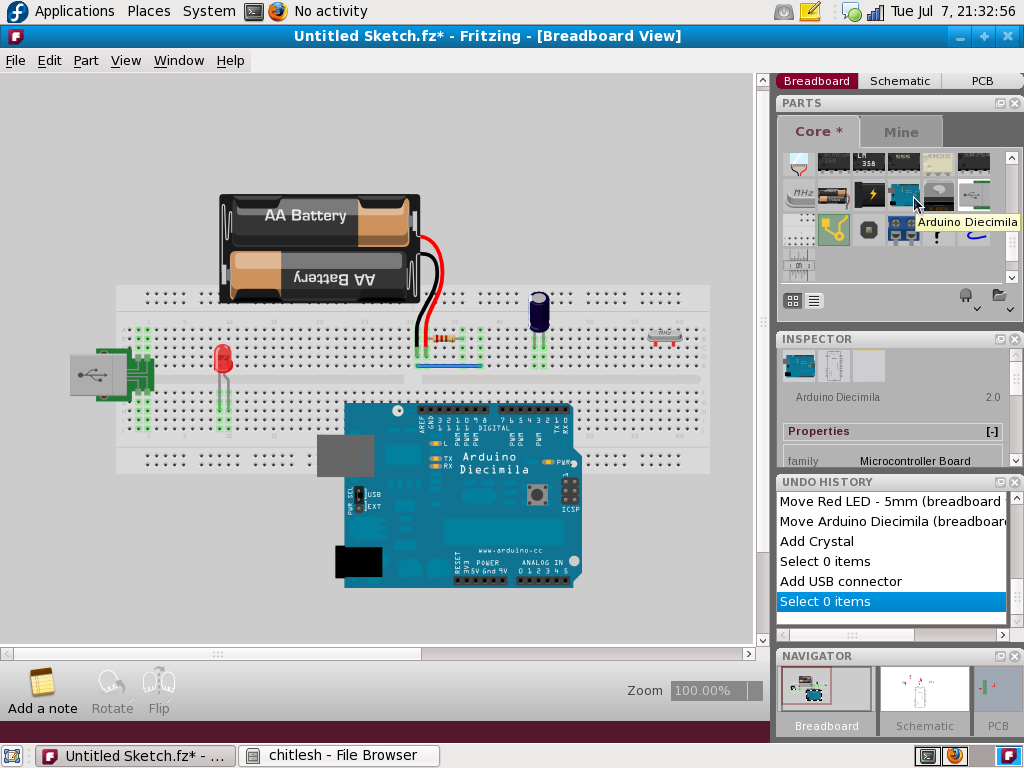Screen dimensions: 1024x768
Task: Open the bin folder dropdown in Parts
Action: coord(1001,298)
